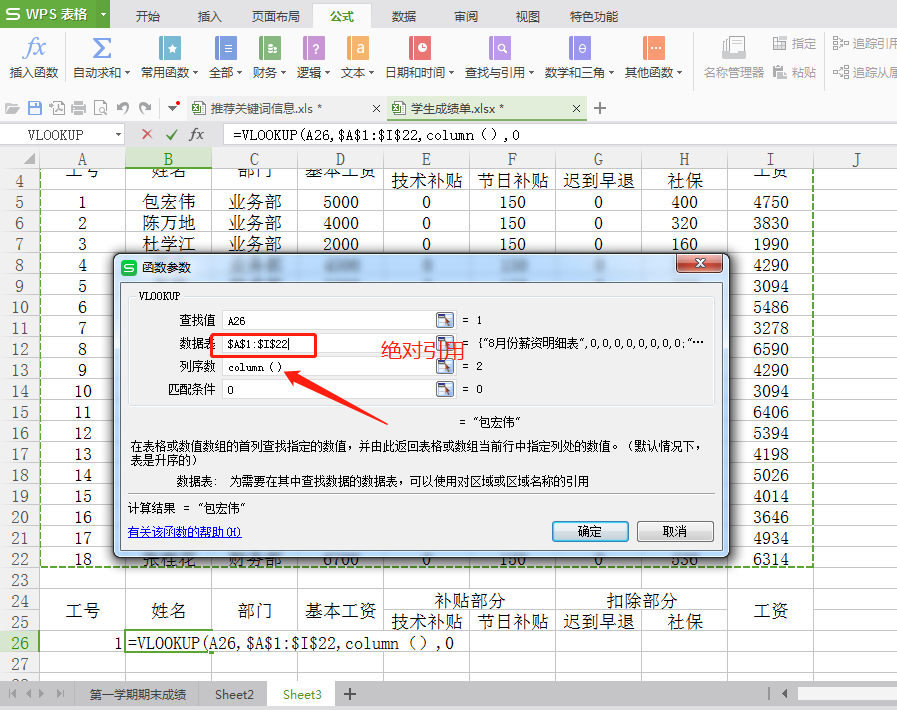
Task: Open the 有关该函数的帮助 link
Action: coord(184,531)
